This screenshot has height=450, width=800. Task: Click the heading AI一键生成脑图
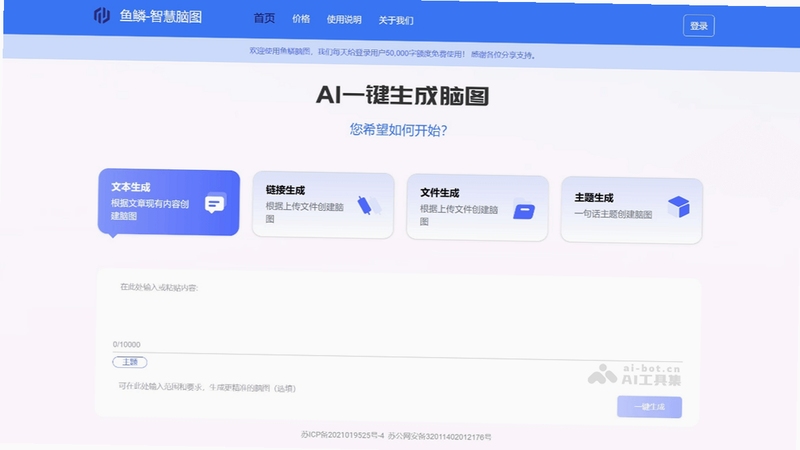[403, 95]
